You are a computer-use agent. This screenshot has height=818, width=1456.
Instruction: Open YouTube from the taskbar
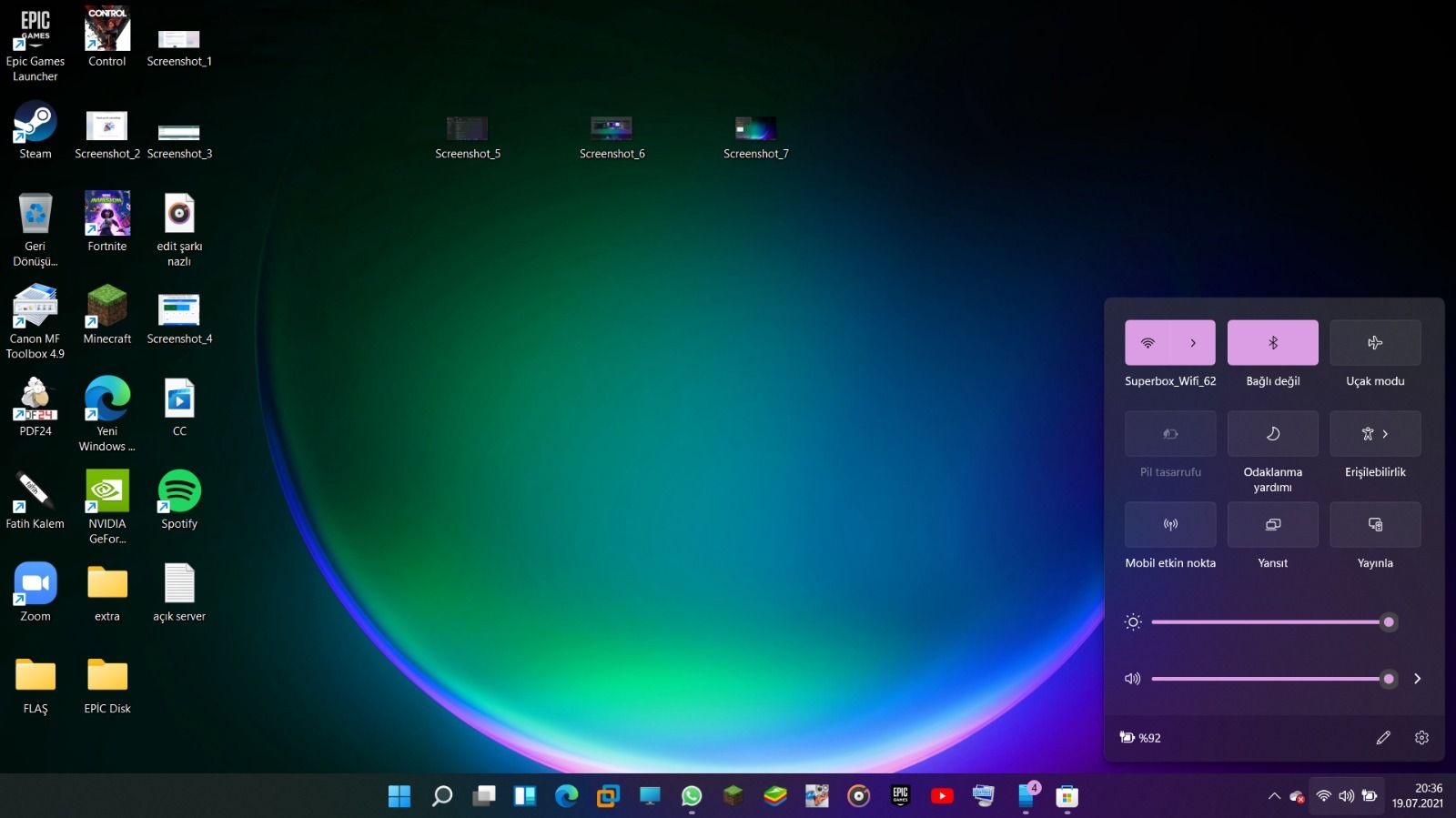(942, 796)
